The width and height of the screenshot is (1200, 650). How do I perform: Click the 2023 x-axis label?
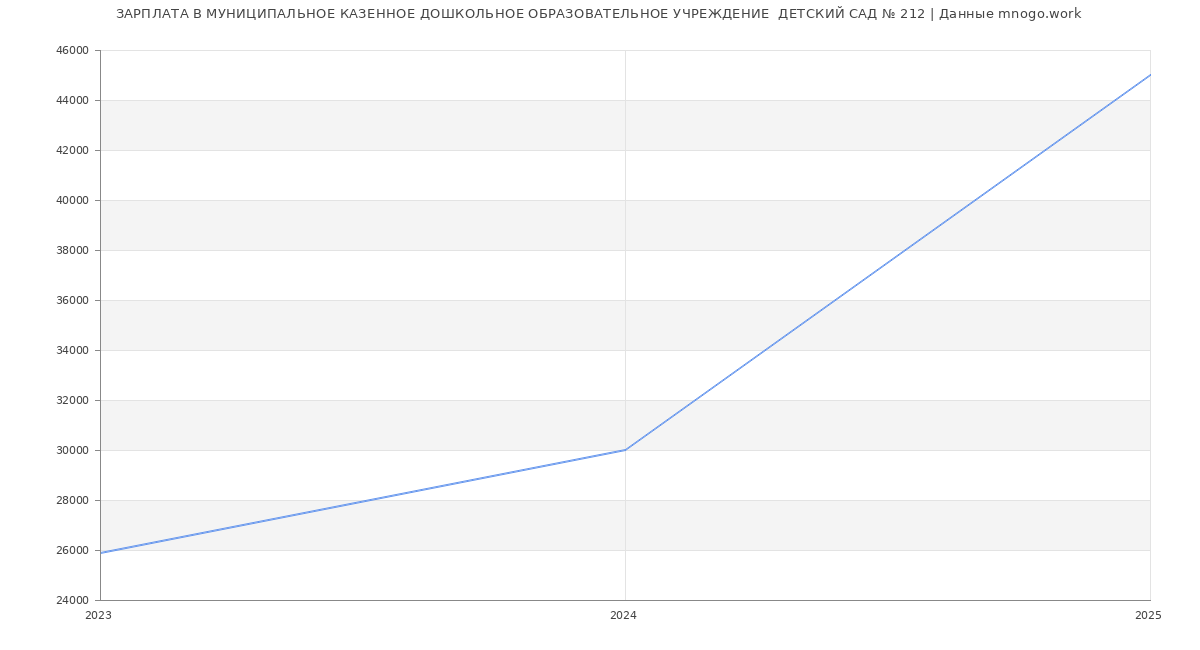pos(98,616)
